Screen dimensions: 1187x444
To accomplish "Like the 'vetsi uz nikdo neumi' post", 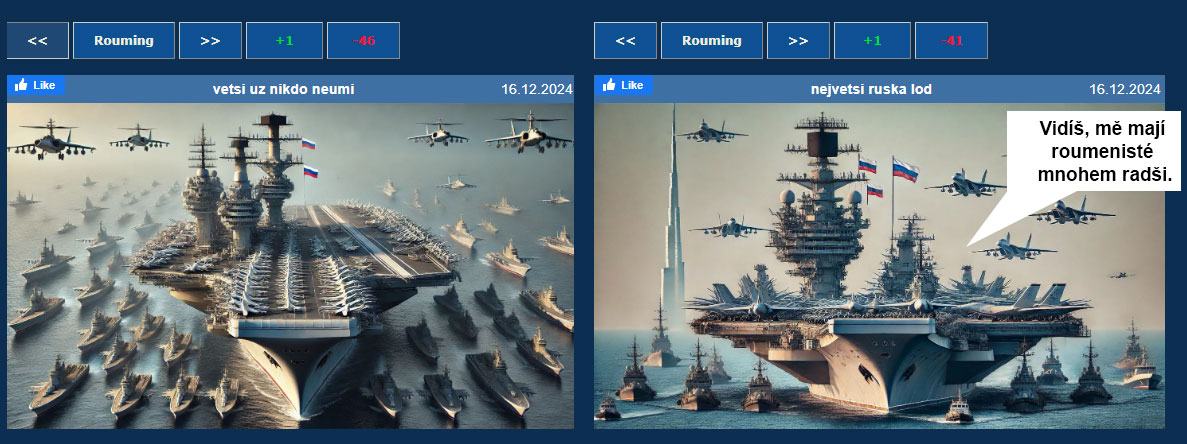I will point(36,85).
